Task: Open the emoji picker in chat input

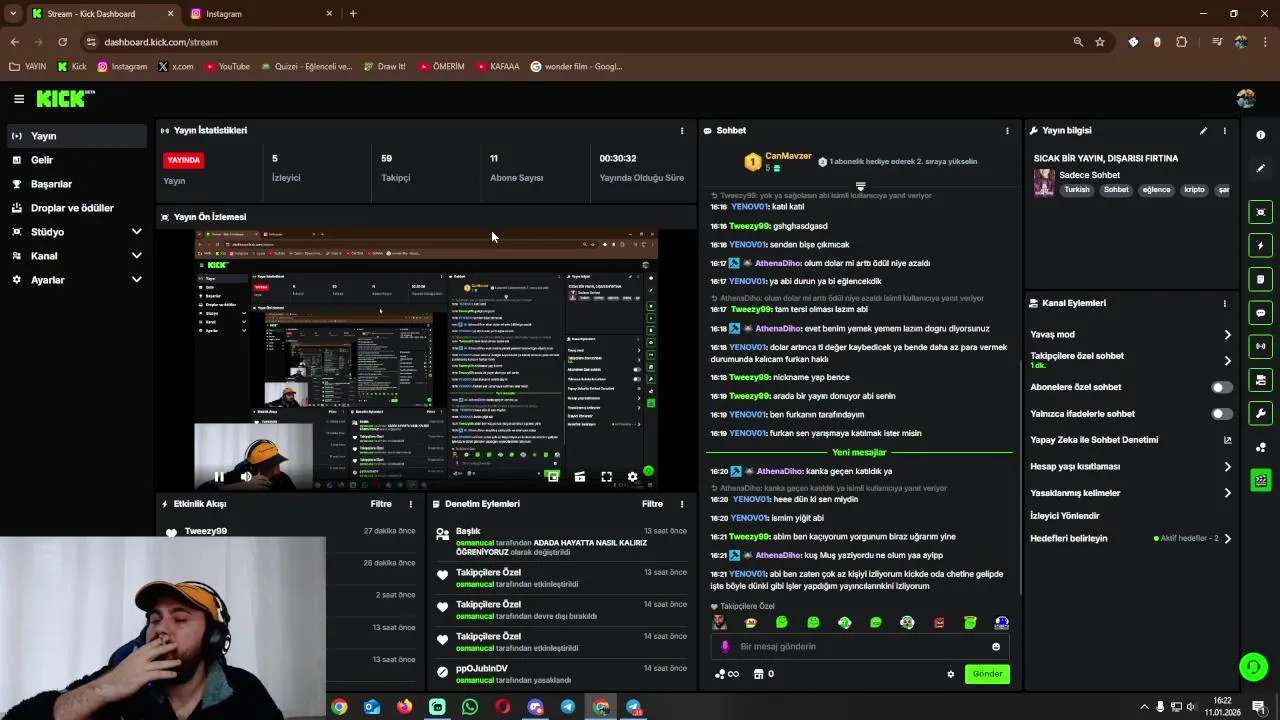Action: pos(995,647)
